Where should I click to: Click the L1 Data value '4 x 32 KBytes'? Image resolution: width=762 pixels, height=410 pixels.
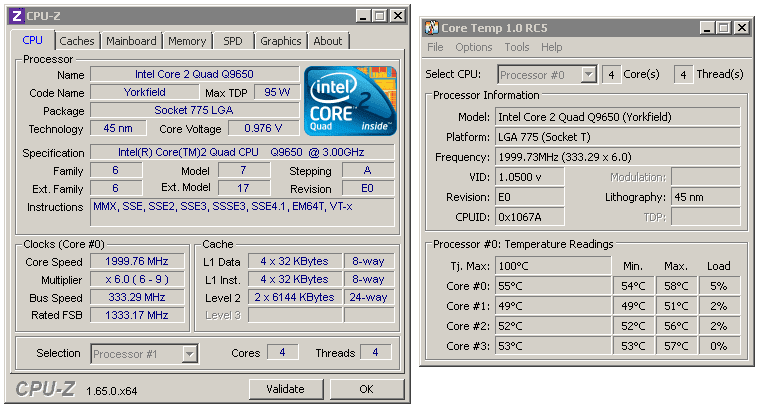point(294,261)
